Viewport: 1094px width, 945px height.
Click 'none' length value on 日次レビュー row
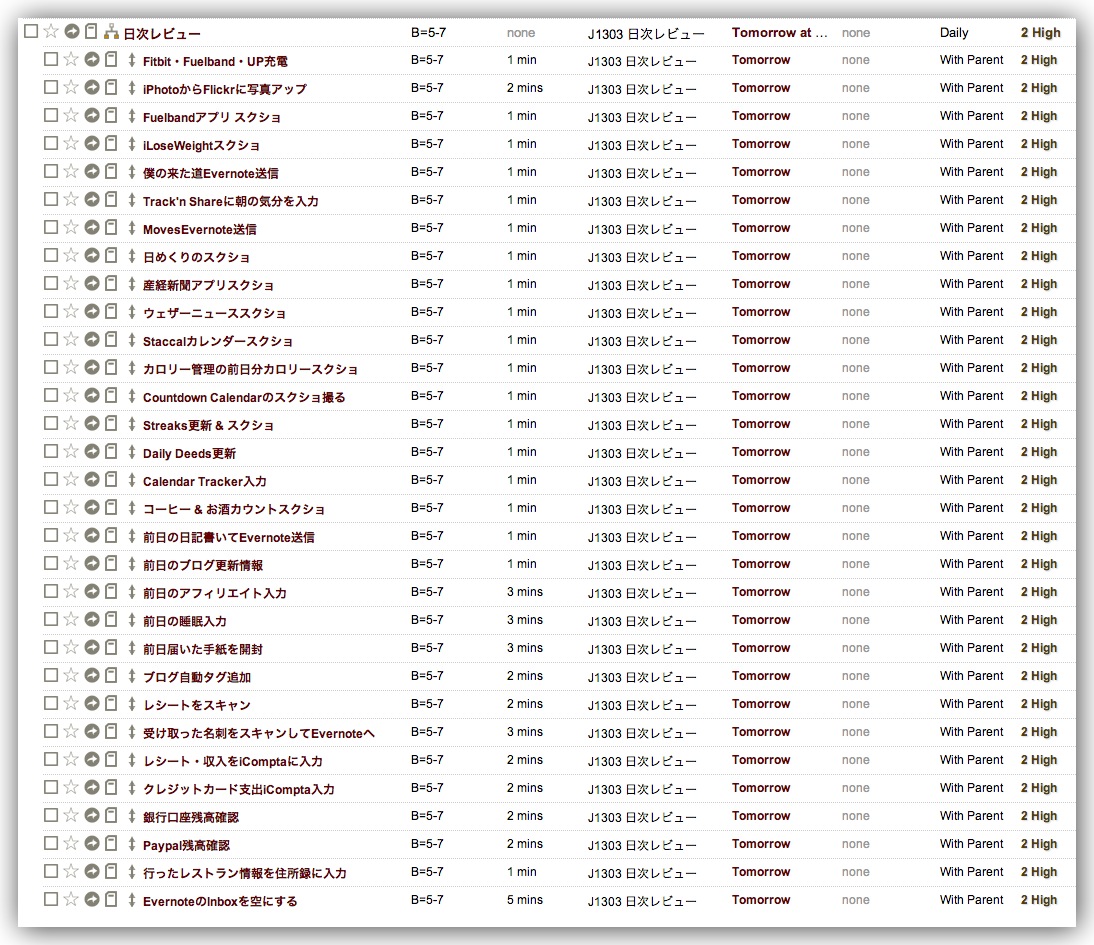pyautogui.click(x=520, y=33)
